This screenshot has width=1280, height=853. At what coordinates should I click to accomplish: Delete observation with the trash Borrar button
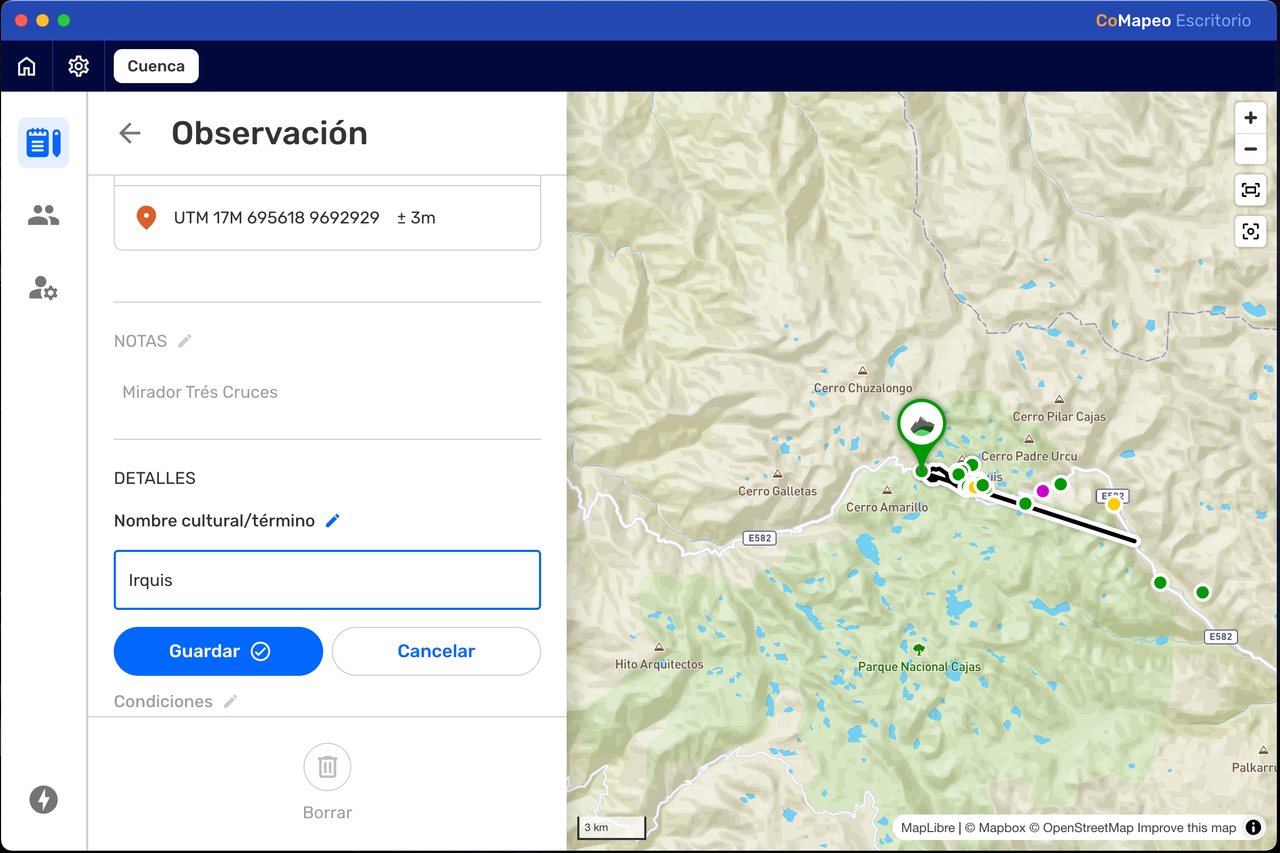coord(327,783)
